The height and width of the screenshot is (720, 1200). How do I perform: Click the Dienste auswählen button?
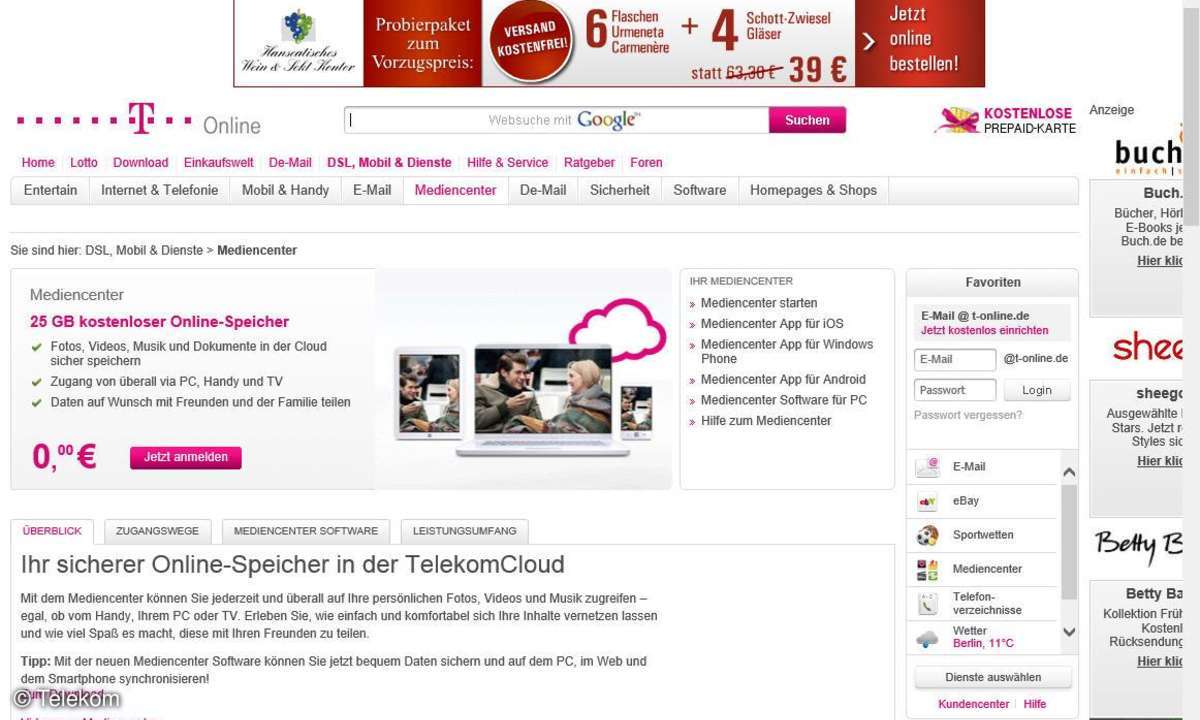click(993, 677)
